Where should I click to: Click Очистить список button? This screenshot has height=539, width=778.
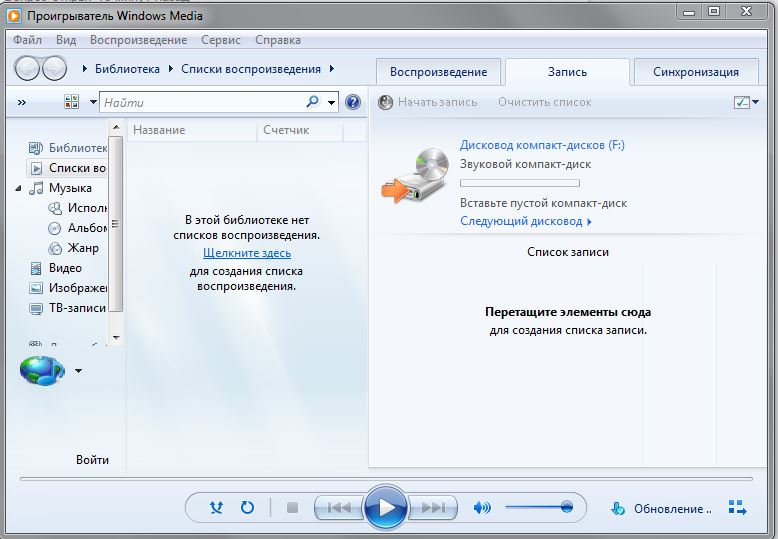(x=544, y=102)
